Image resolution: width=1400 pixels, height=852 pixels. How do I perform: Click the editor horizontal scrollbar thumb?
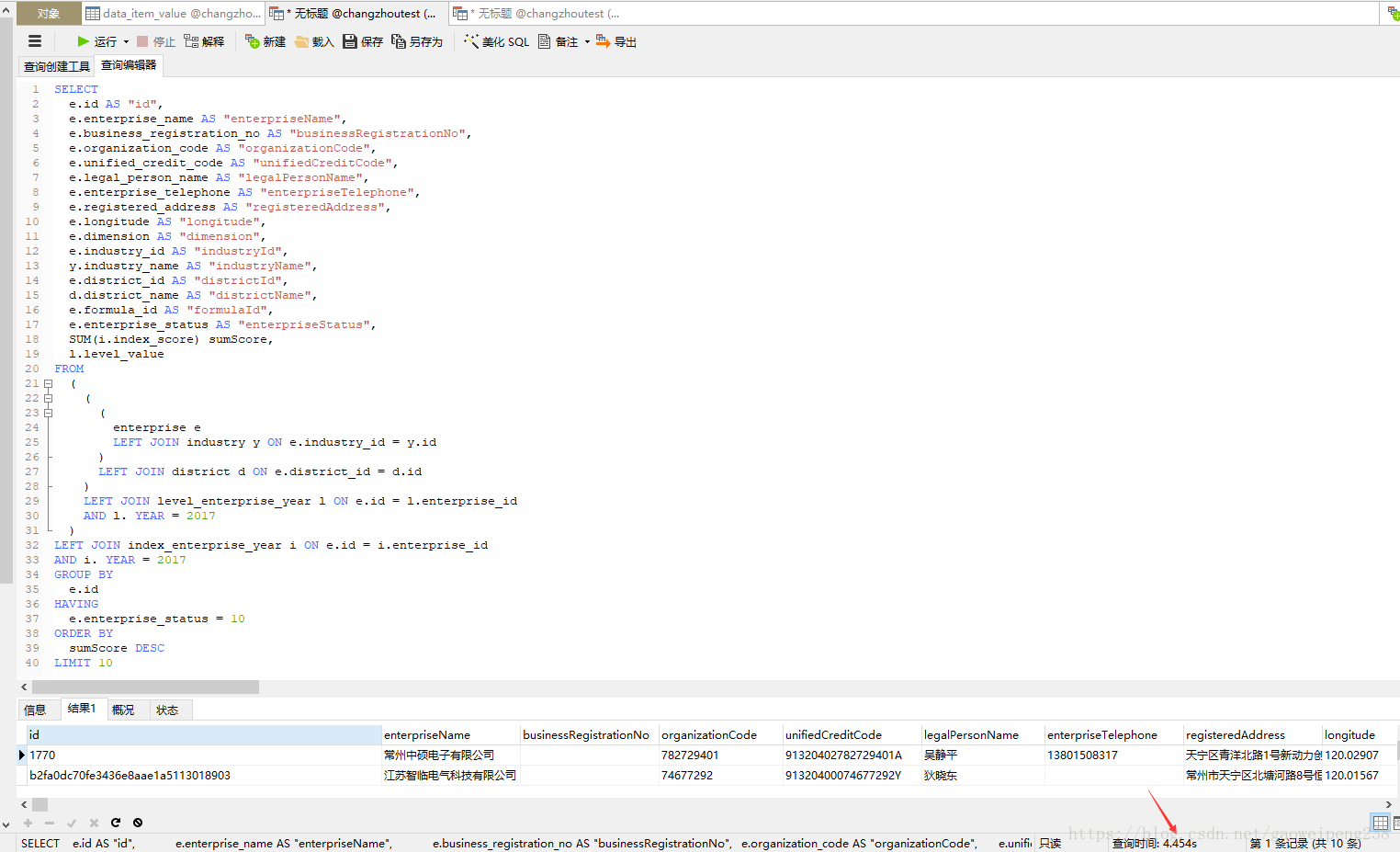pyautogui.click(x=145, y=687)
